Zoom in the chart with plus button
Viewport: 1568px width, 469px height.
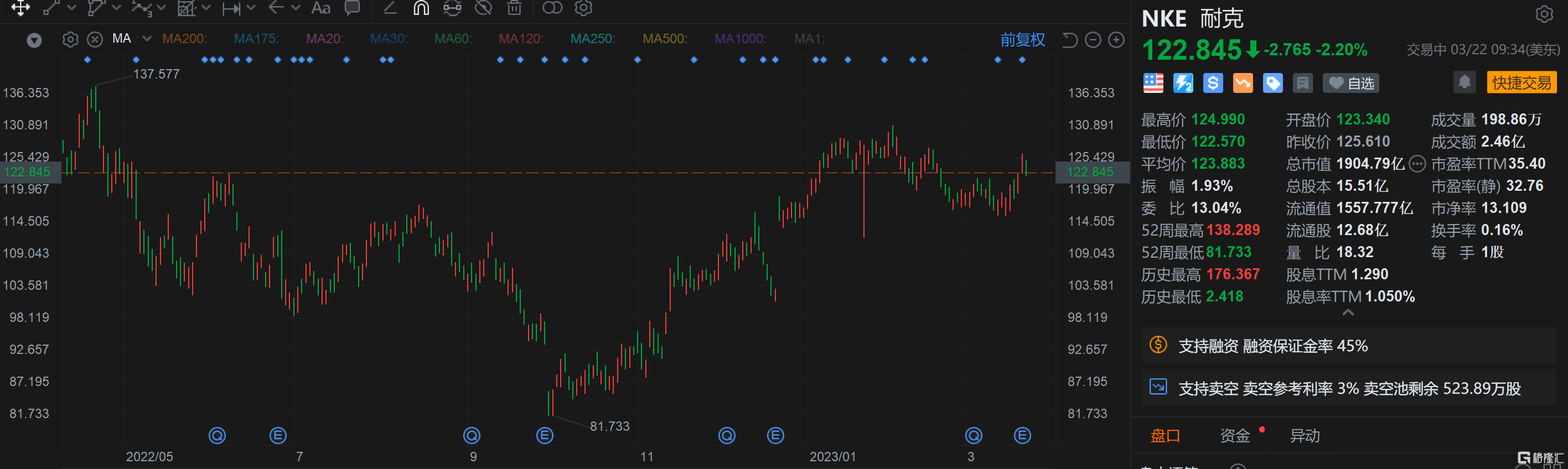coord(1116,39)
